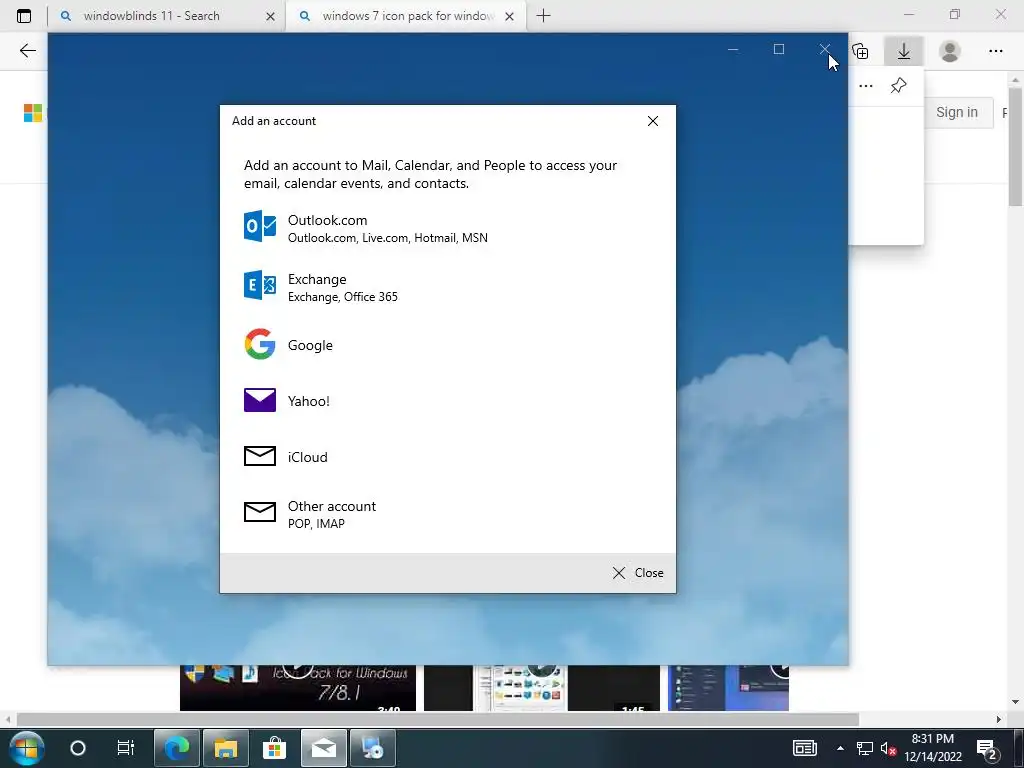1024x768 pixels.
Task: Close the windows 7 icon pack tab
Action: coord(509,16)
